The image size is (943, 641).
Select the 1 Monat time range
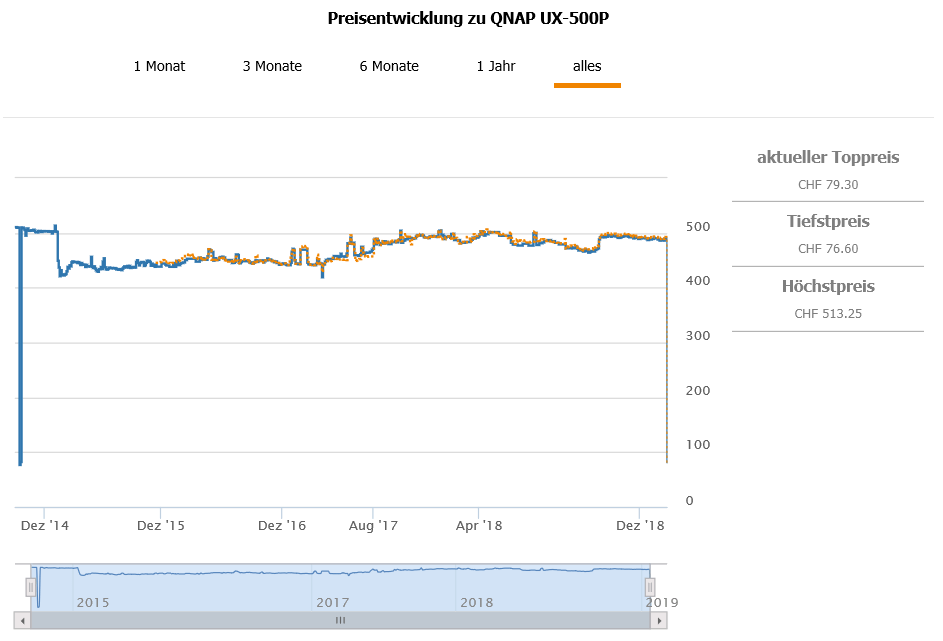coord(159,66)
